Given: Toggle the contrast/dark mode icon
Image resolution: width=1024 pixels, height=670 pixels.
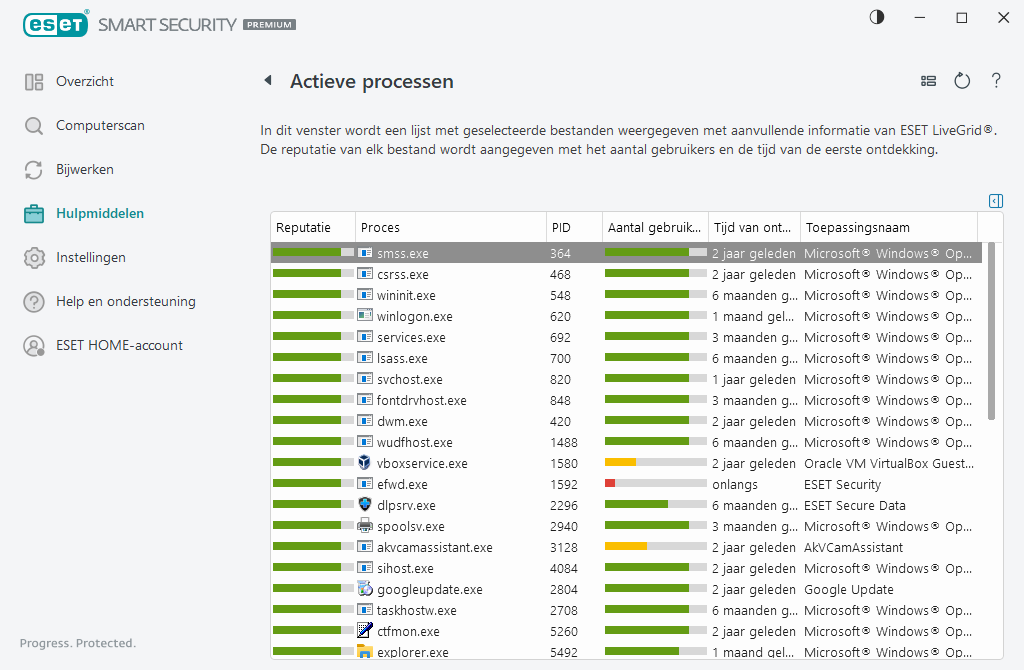Looking at the screenshot, I should (x=877, y=17).
